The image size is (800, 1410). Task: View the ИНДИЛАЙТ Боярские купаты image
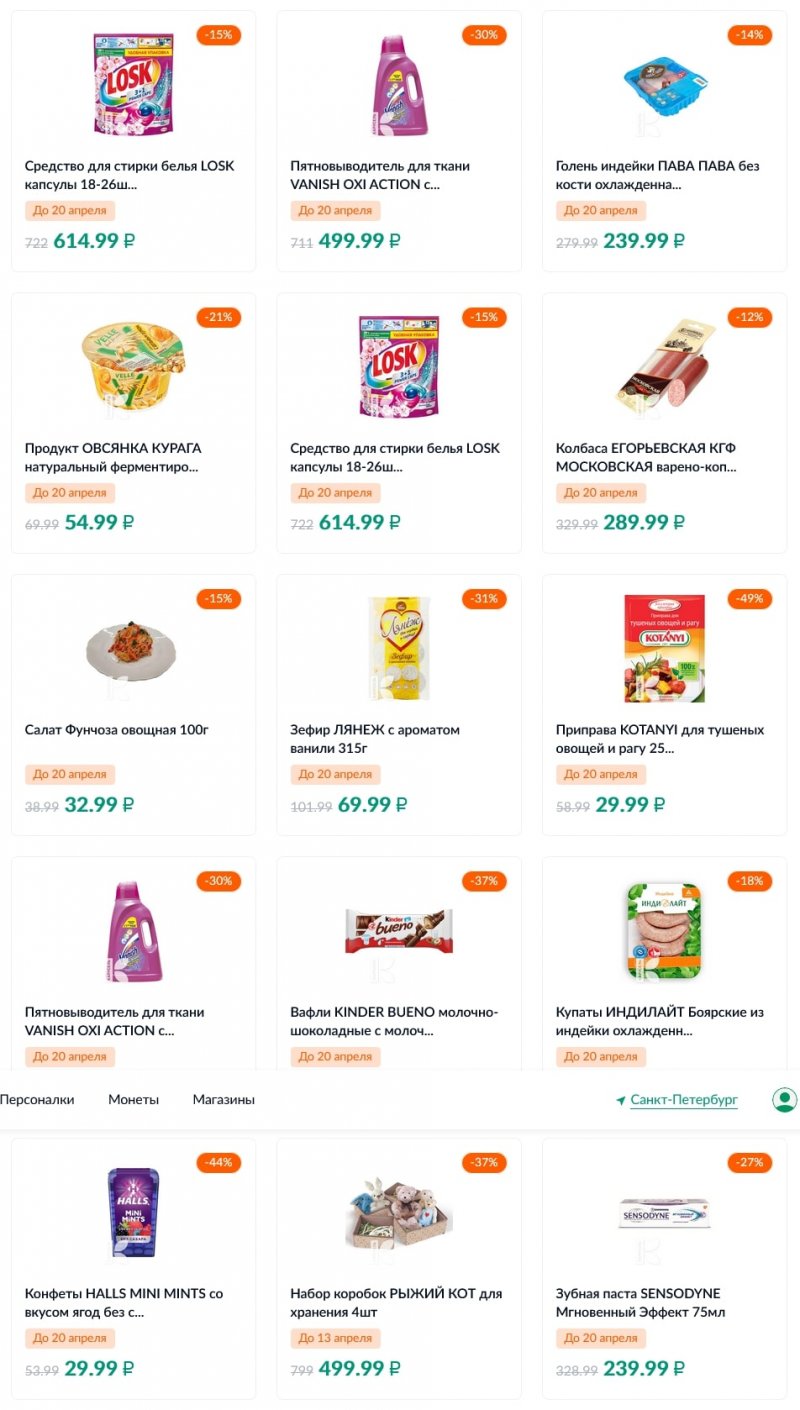pyautogui.click(x=664, y=930)
